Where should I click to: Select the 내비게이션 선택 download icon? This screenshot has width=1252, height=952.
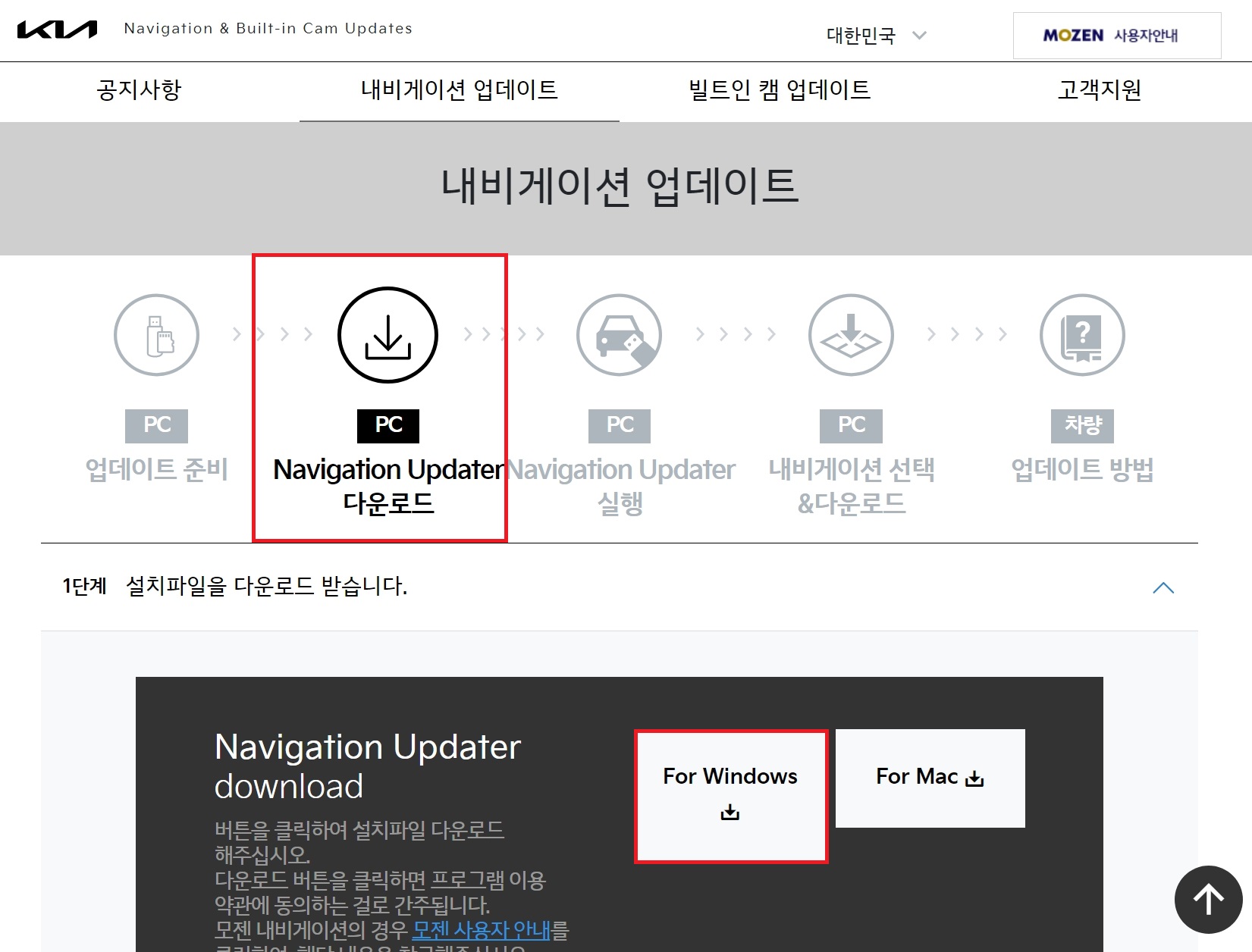(x=851, y=335)
